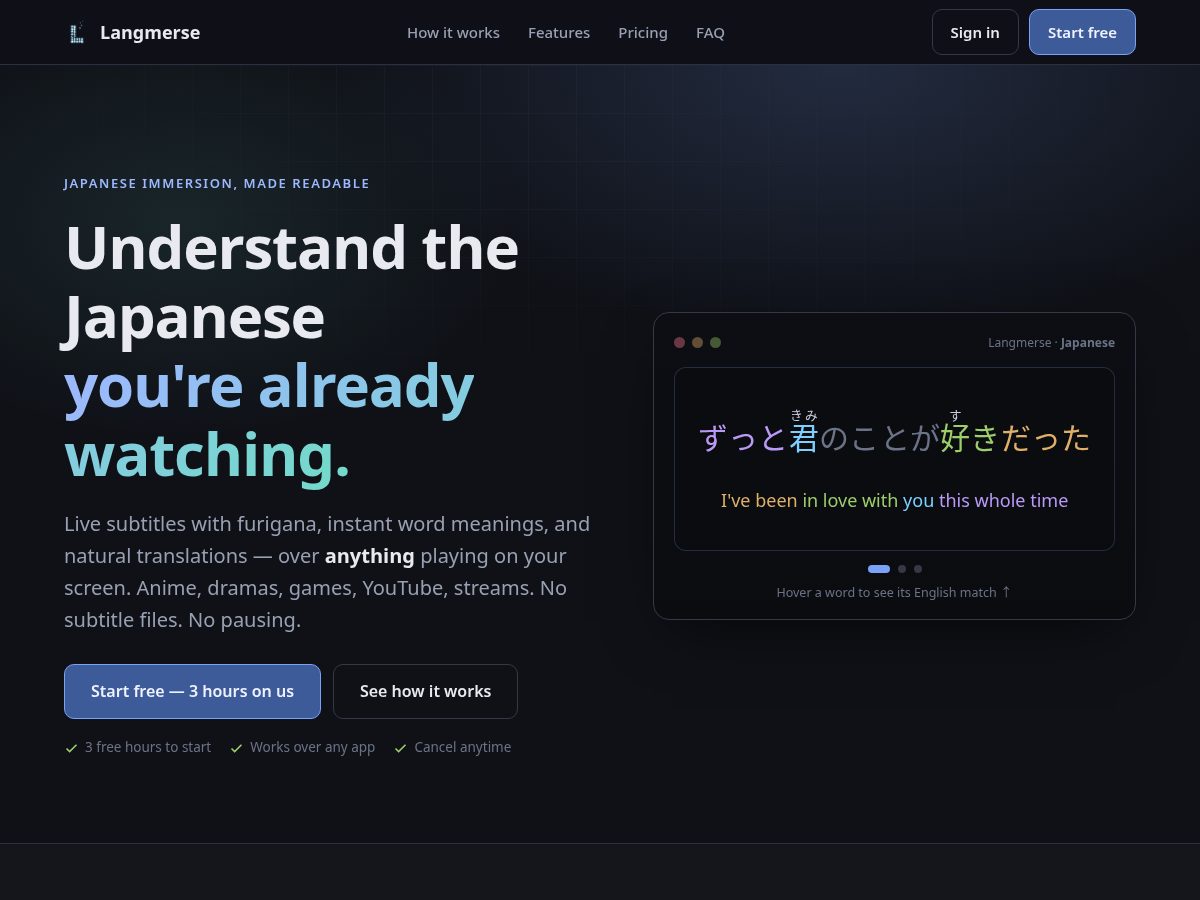Image resolution: width=1200 pixels, height=900 pixels.
Task: Click English words this whole time
Action: (1003, 500)
